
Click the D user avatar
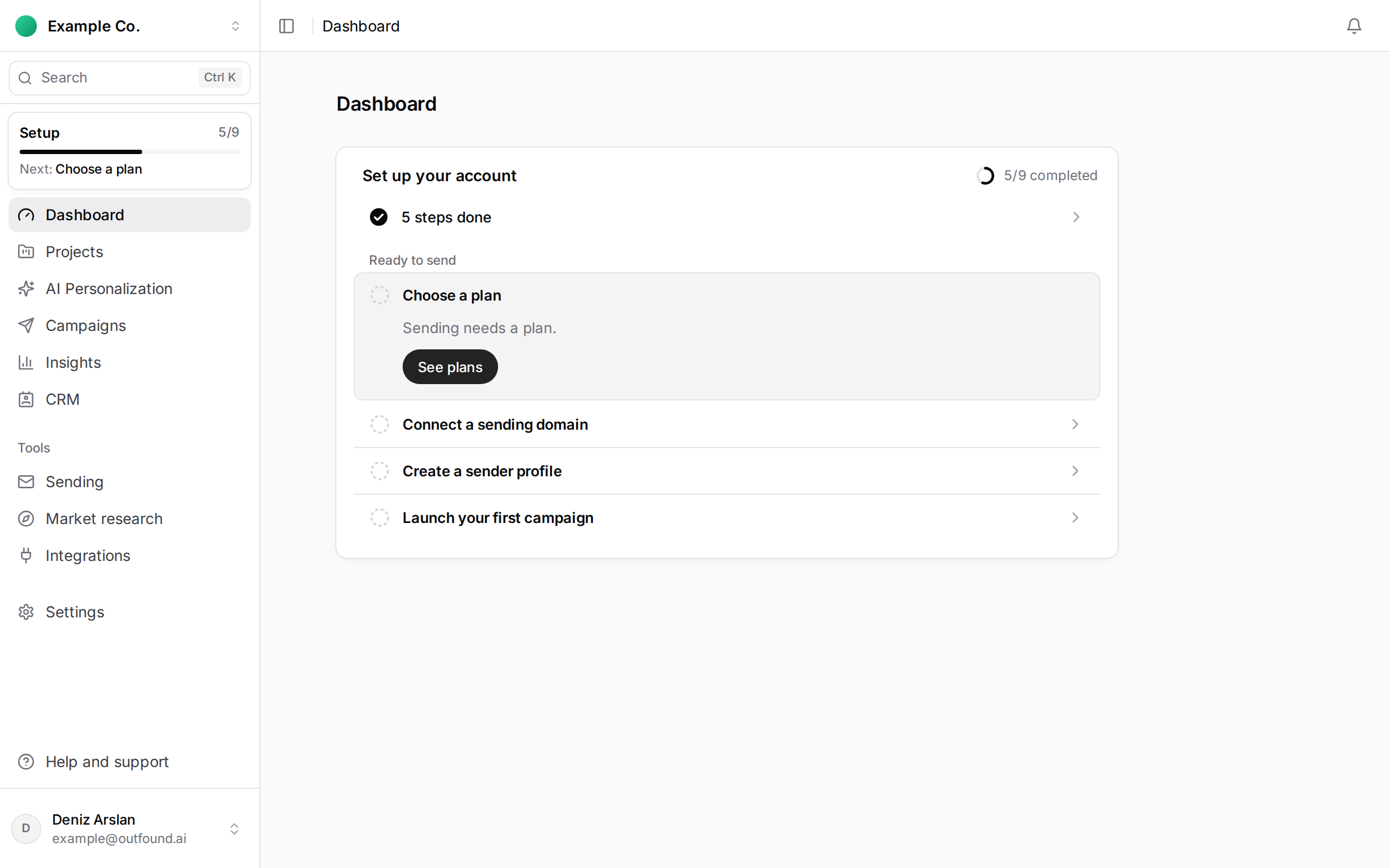26,828
